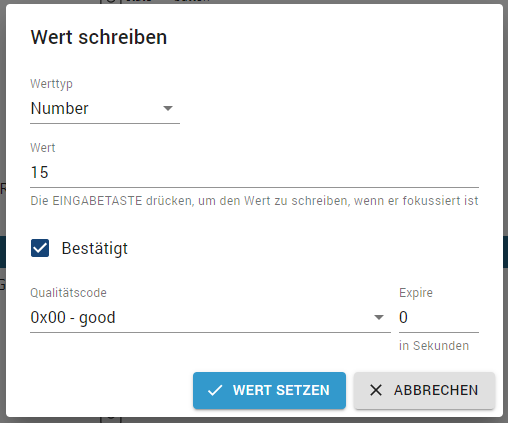Open the Qualitätscode dropdown showing 0x00 - good
The image size is (508, 423).
pyautogui.click(x=210, y=317)
